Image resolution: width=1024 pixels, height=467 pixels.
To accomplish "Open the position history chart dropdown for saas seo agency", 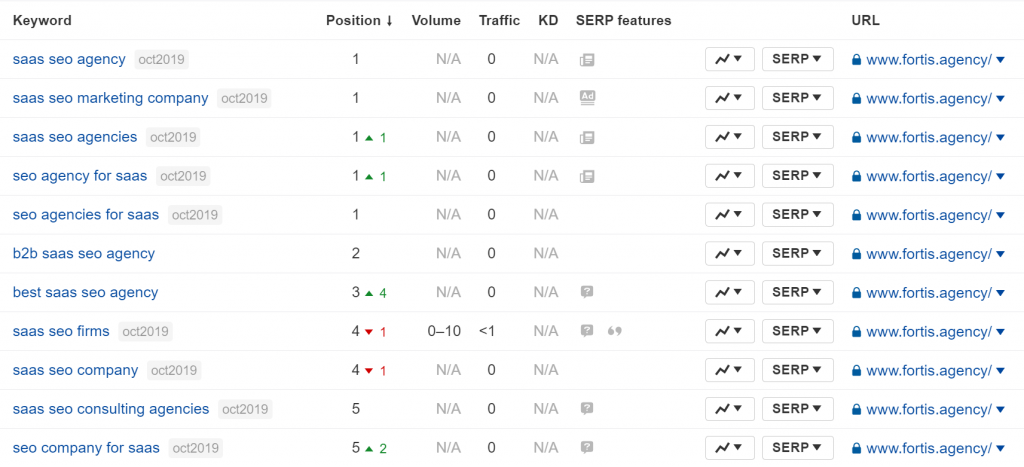I will (729, 59).
